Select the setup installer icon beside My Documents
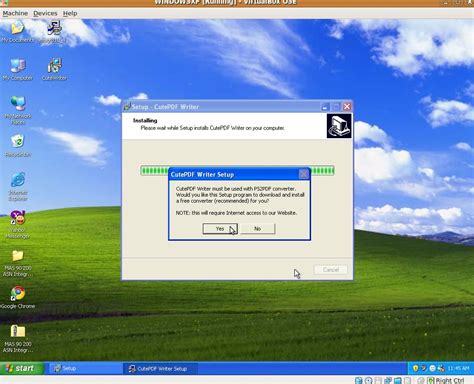Viewport: 474px width, 384px height. pyautogui.click(x=54, y=32)
